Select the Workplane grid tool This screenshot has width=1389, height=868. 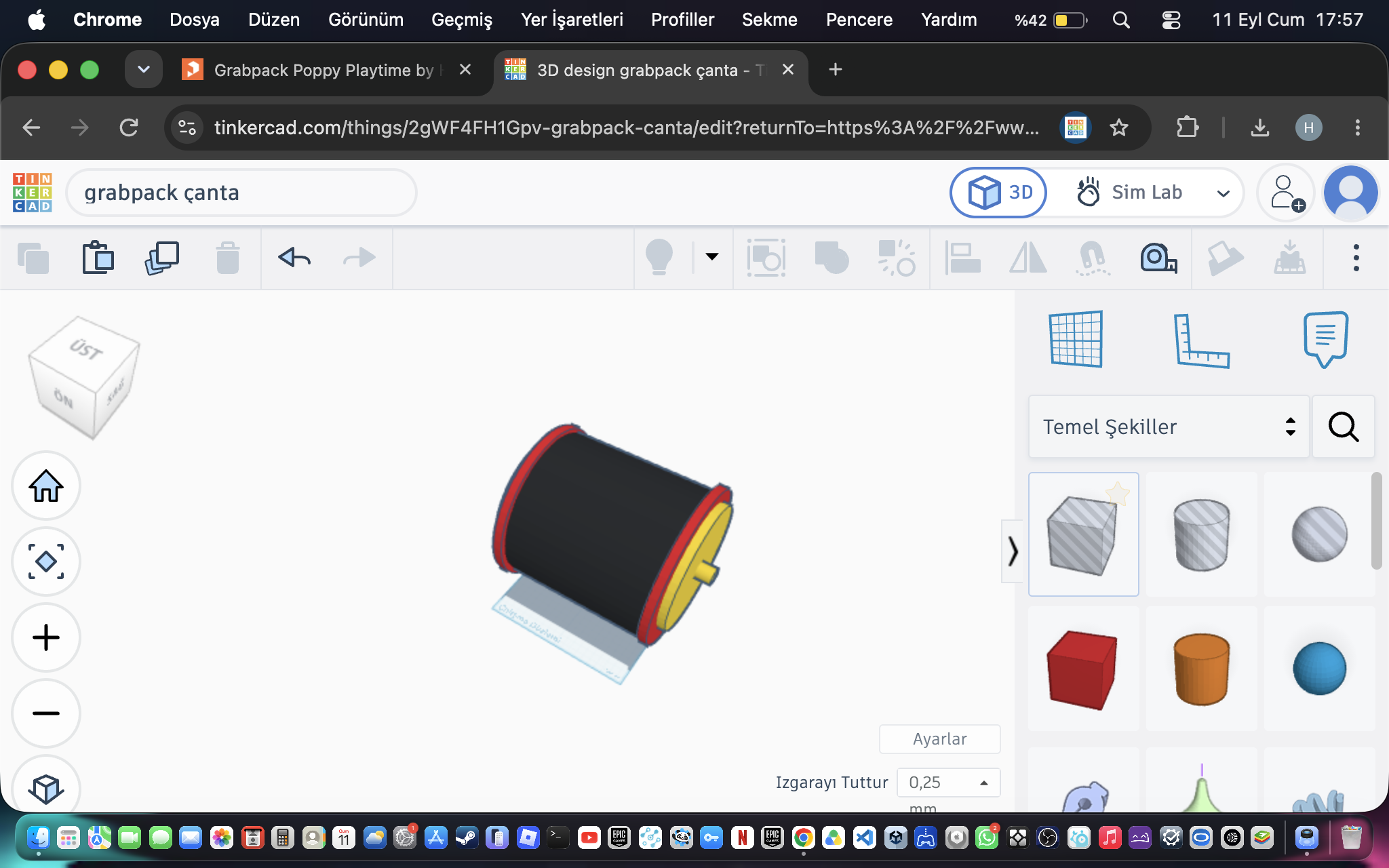(1076, 339)
